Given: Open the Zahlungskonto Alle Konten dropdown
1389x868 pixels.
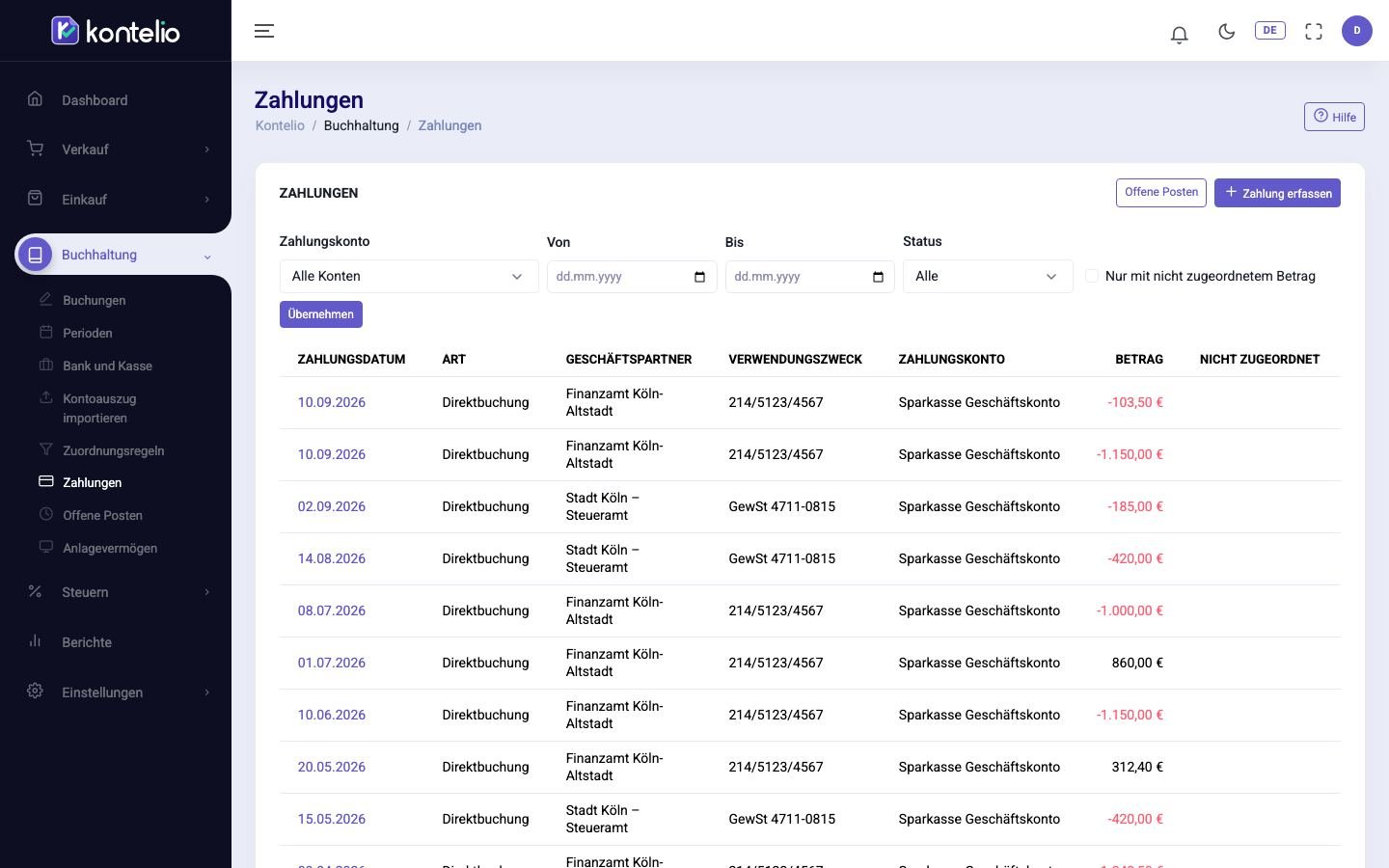Looking at the screenshot, I should click(x=409, y=276).
